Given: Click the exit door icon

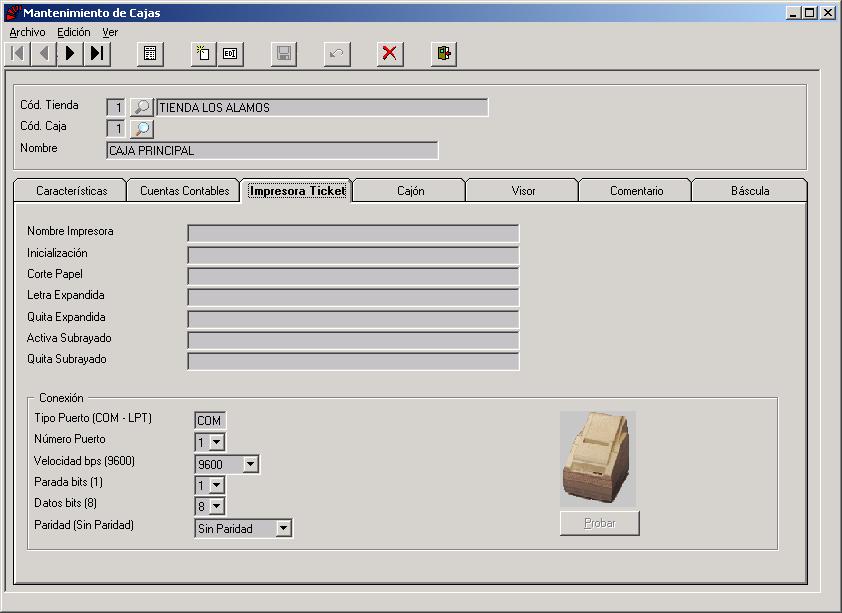Looking at the screenshot, I should [444, 54].
